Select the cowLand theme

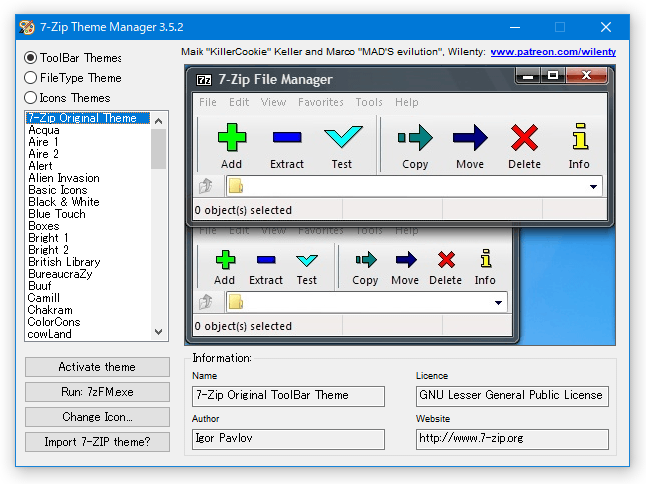click(x=88, y=334)
